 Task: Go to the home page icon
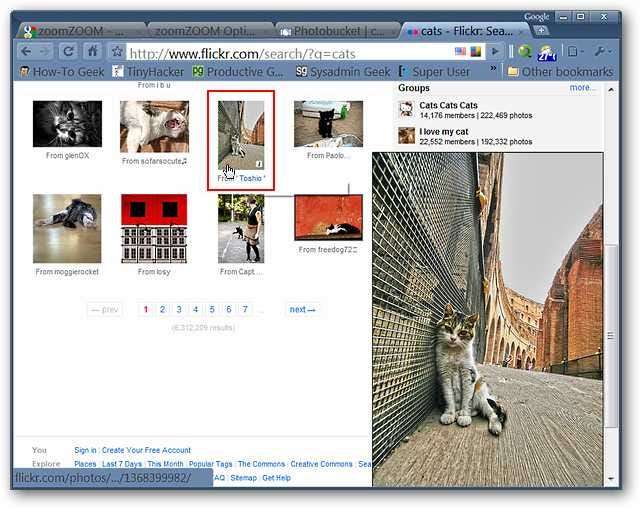click(x=93, y=51)
